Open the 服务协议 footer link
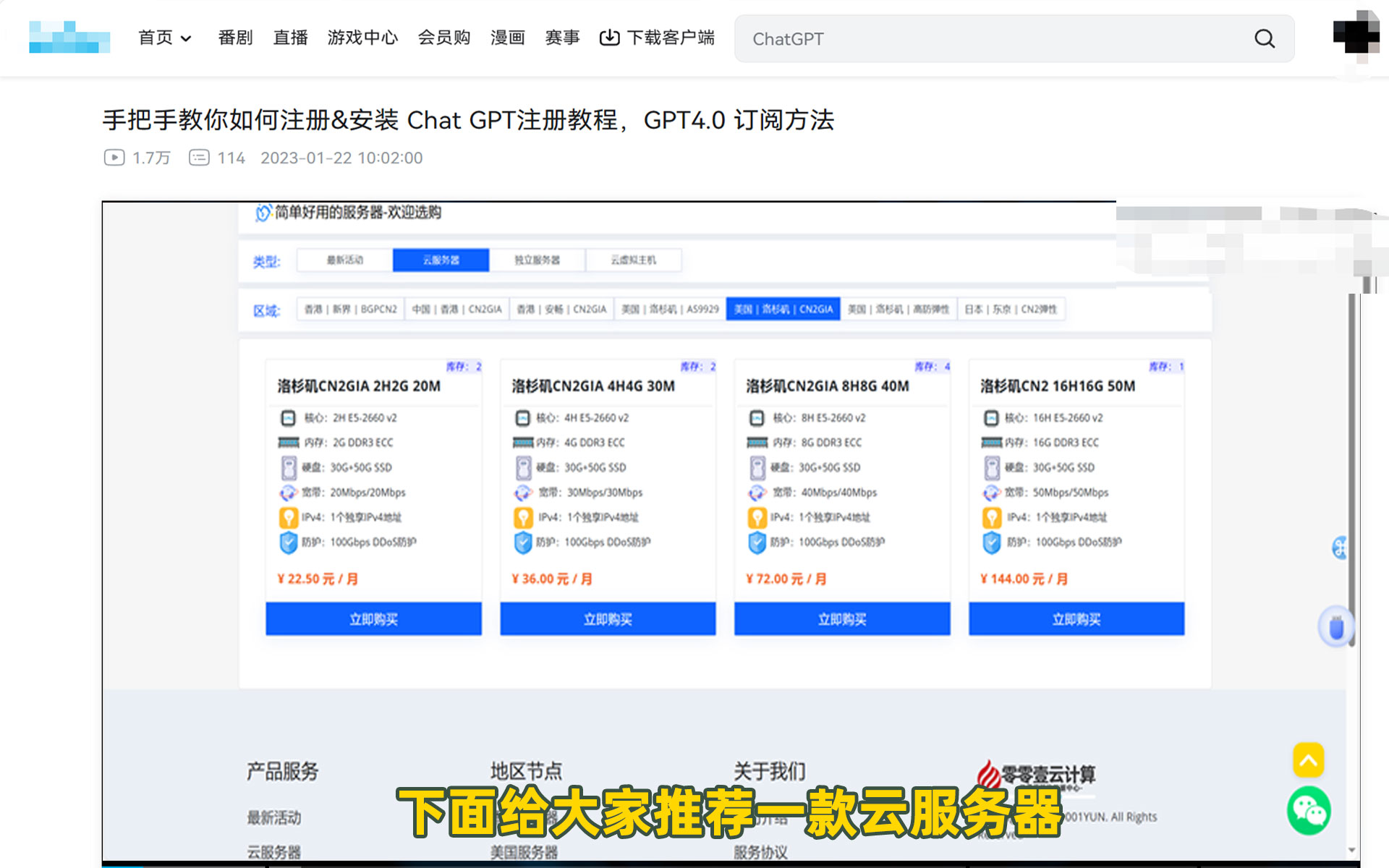Viewport: 1389px width, 868px height. click(x=760, y=853)
